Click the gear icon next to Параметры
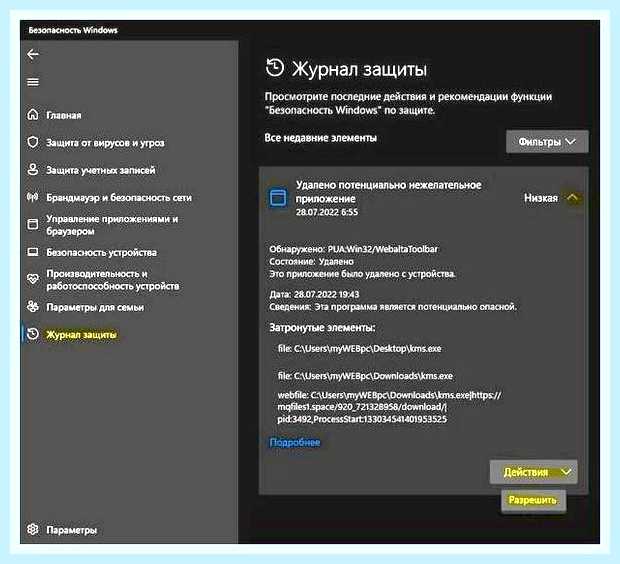620x564 pixels. coord(33,529)
